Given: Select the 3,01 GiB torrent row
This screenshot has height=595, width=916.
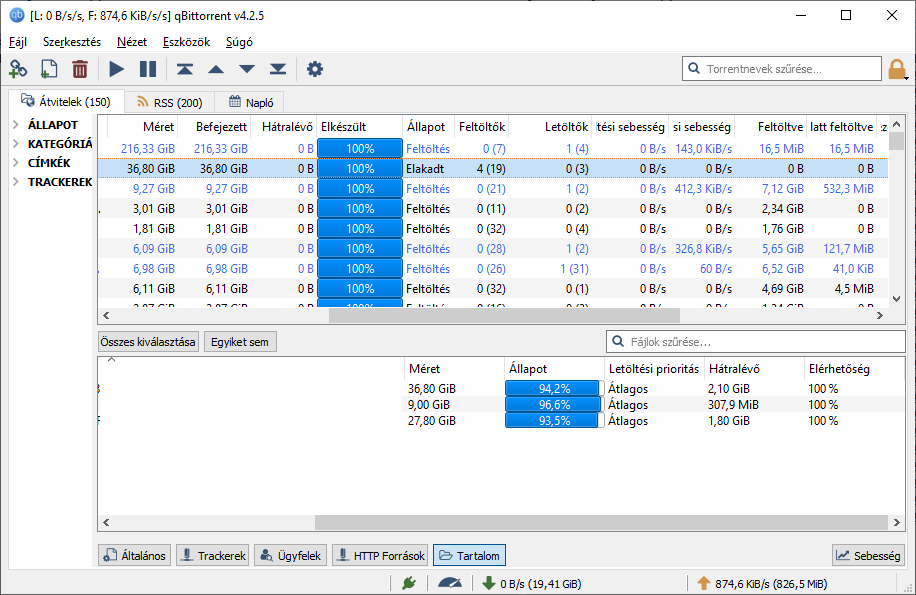Looking at the screenshot, I should [x=492, y=208].
